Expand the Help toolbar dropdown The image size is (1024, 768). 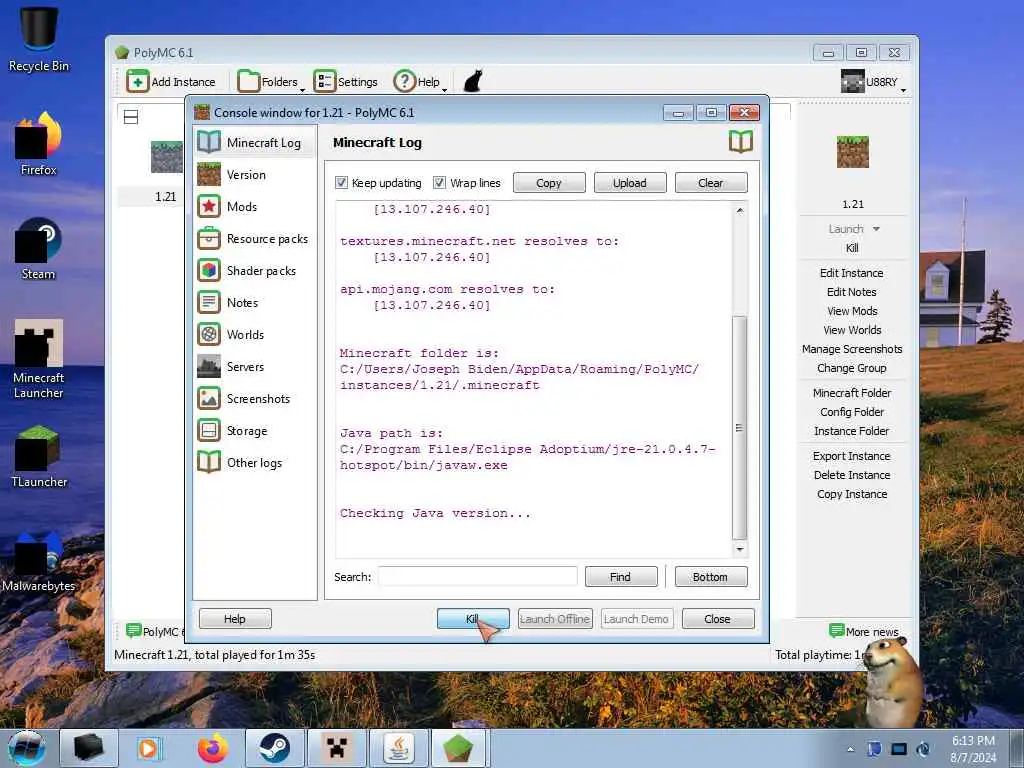445,89
